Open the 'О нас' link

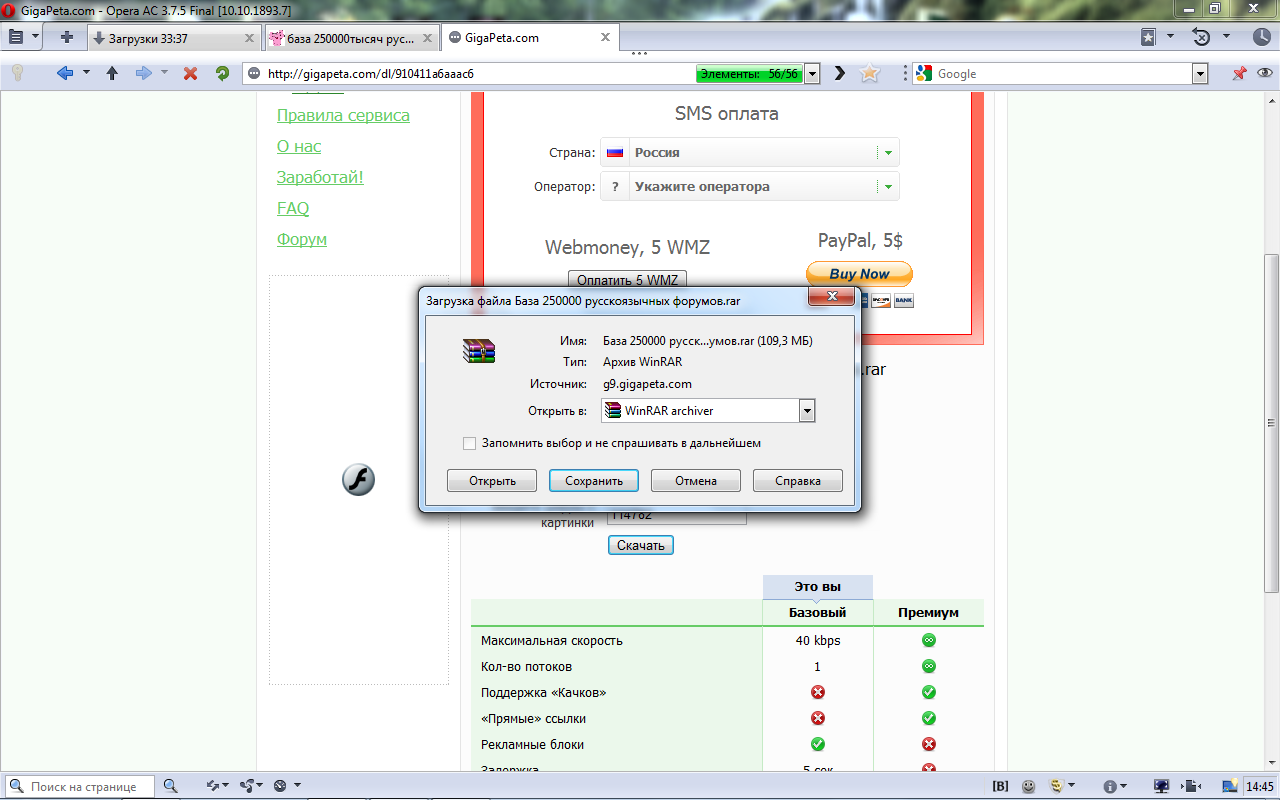tap(299, 146)
